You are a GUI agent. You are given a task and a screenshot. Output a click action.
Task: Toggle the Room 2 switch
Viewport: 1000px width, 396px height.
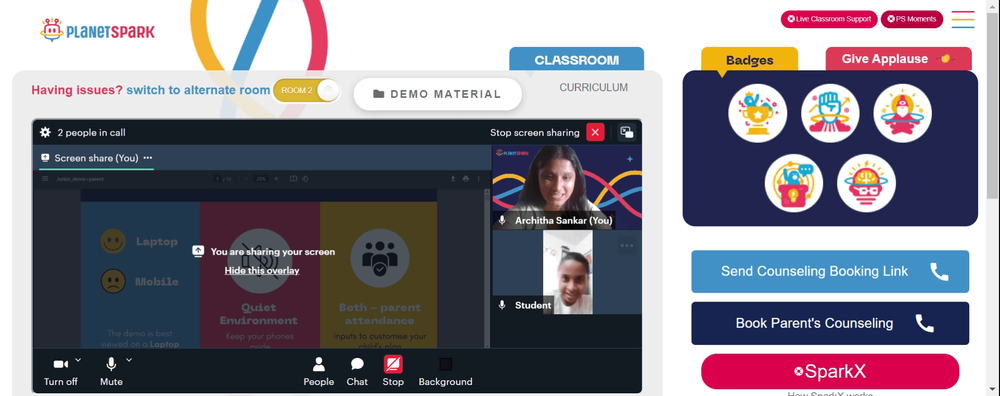[306, 91]
